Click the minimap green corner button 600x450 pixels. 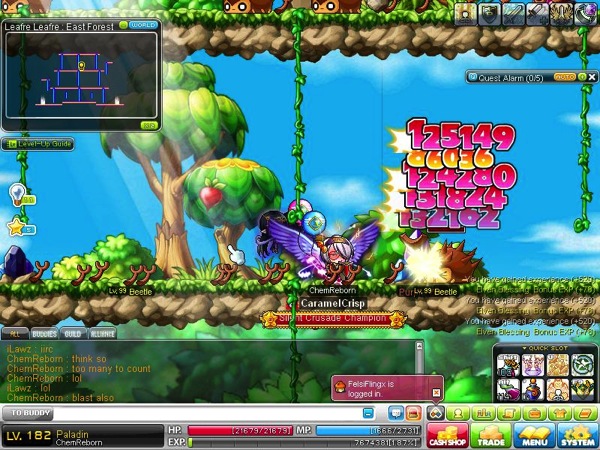coord(149,125)
